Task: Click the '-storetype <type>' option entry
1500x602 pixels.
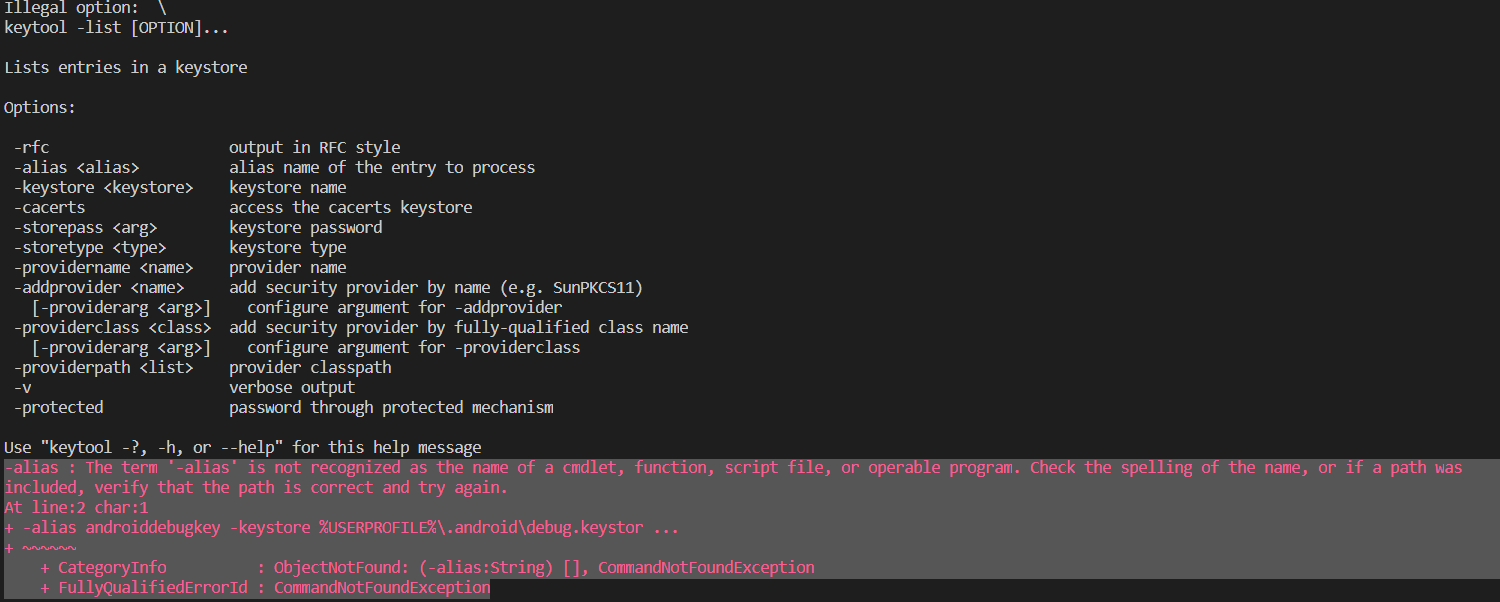Action: (89, 248)
